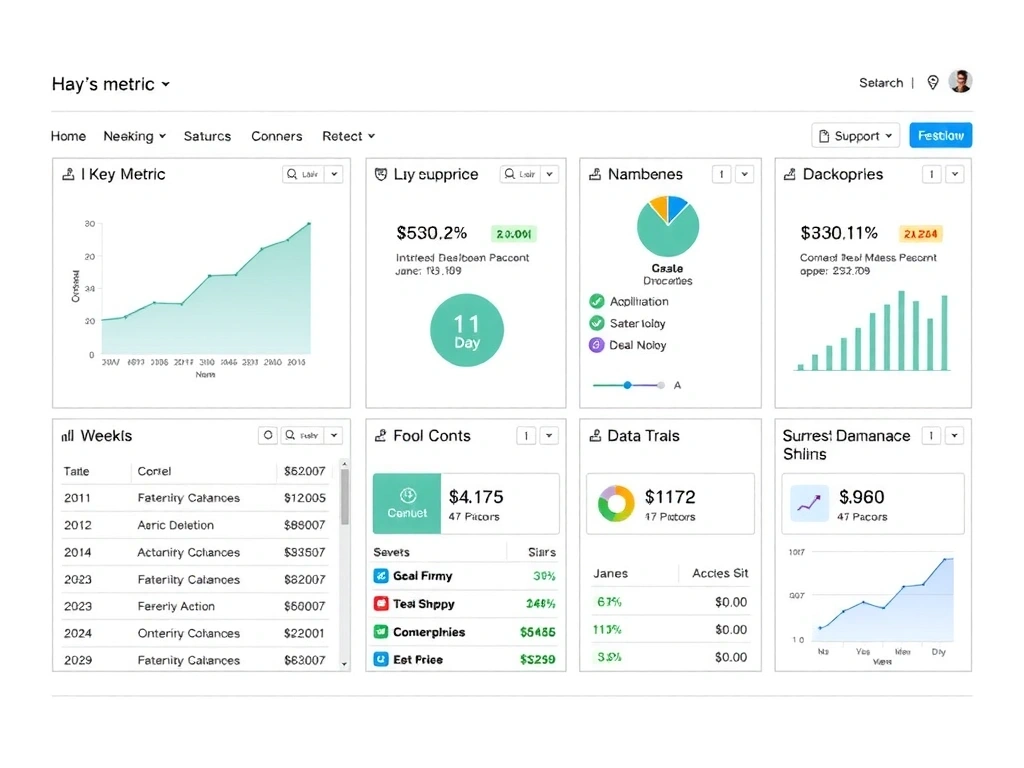Viewport: 1024px width, 768px height.
Task: Select the Home menu item
Action: coord(68,136)
